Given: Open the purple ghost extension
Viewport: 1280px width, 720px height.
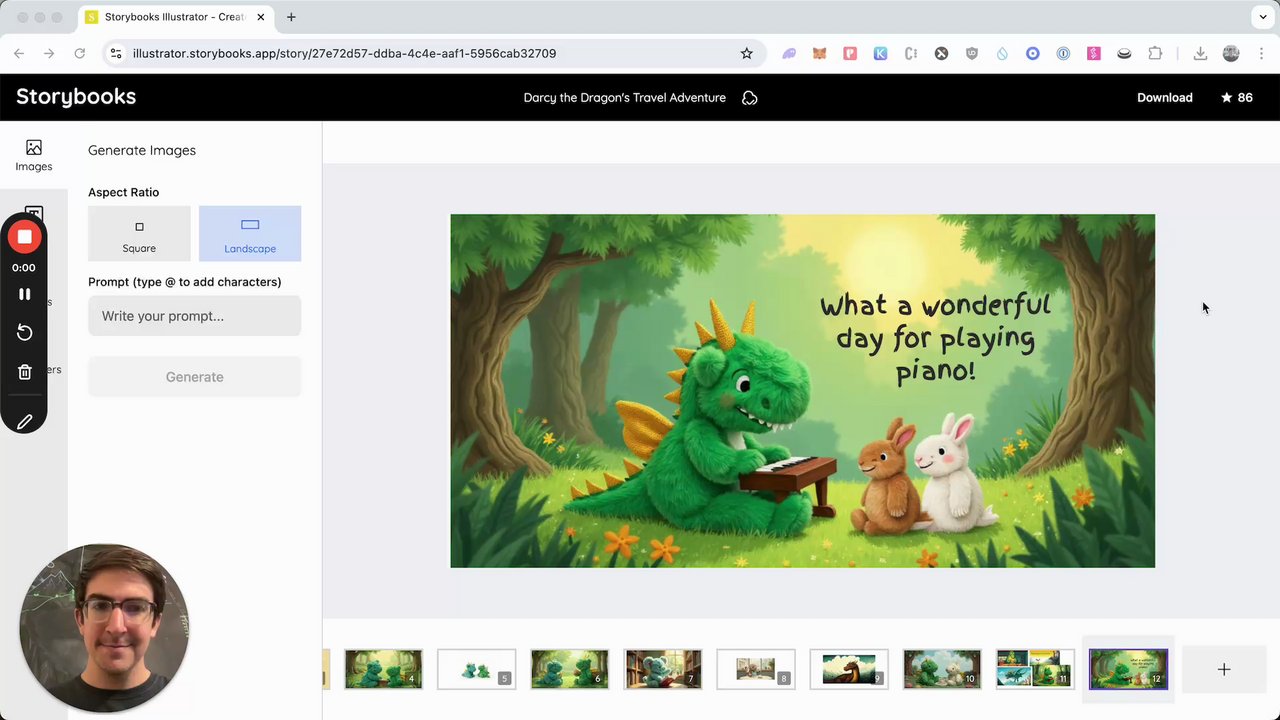Looking at the screenshot, I should tap(789, 53).
